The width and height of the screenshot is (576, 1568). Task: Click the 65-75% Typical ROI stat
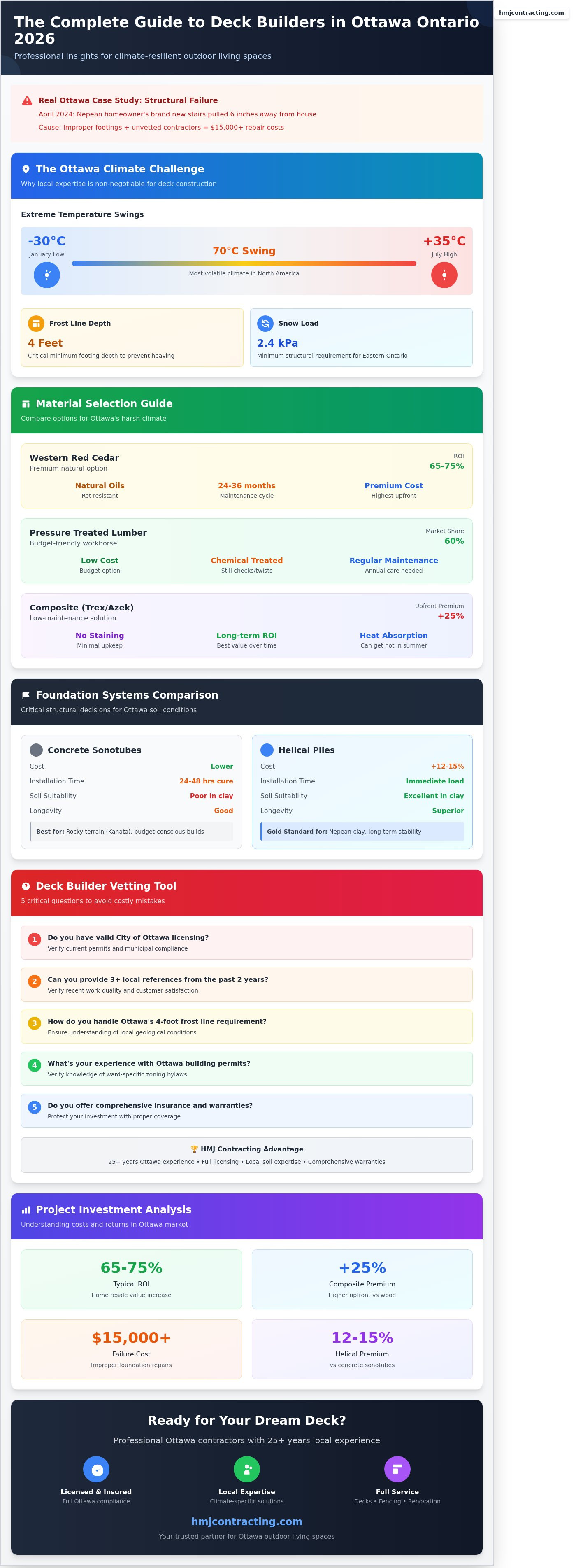pyautogui.click(x=131, y=1269)
